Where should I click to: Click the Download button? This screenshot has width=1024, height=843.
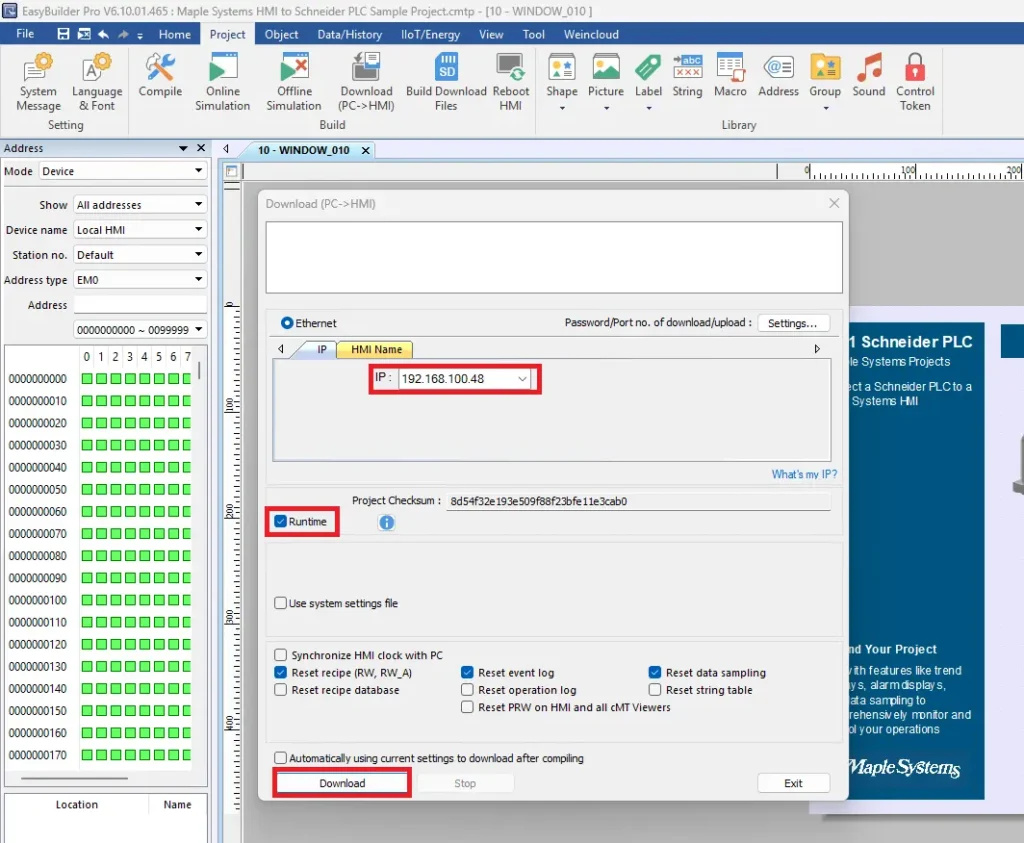[342, 783]
